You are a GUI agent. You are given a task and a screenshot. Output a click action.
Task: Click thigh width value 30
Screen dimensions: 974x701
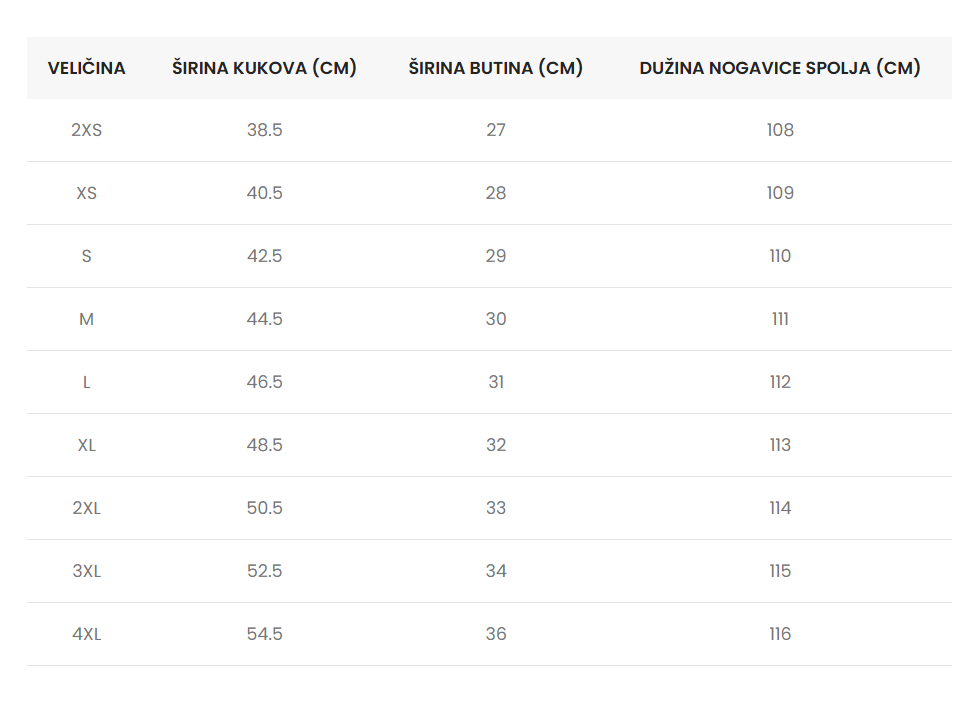[496, 319]
